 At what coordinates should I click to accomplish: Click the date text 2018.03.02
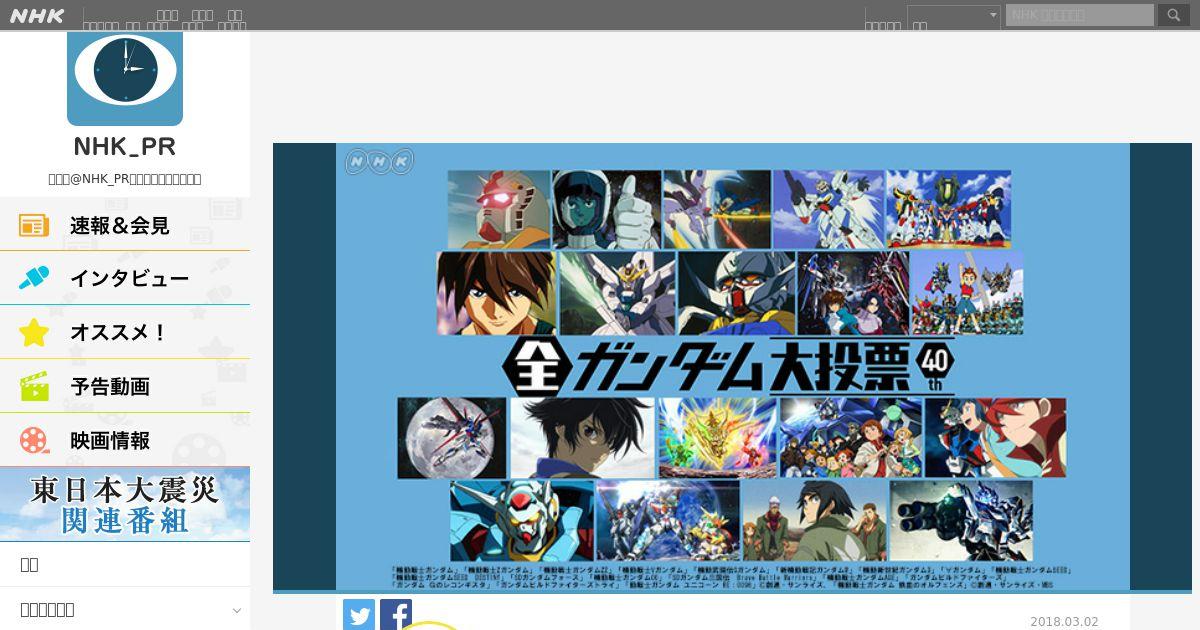point(1064,621)
